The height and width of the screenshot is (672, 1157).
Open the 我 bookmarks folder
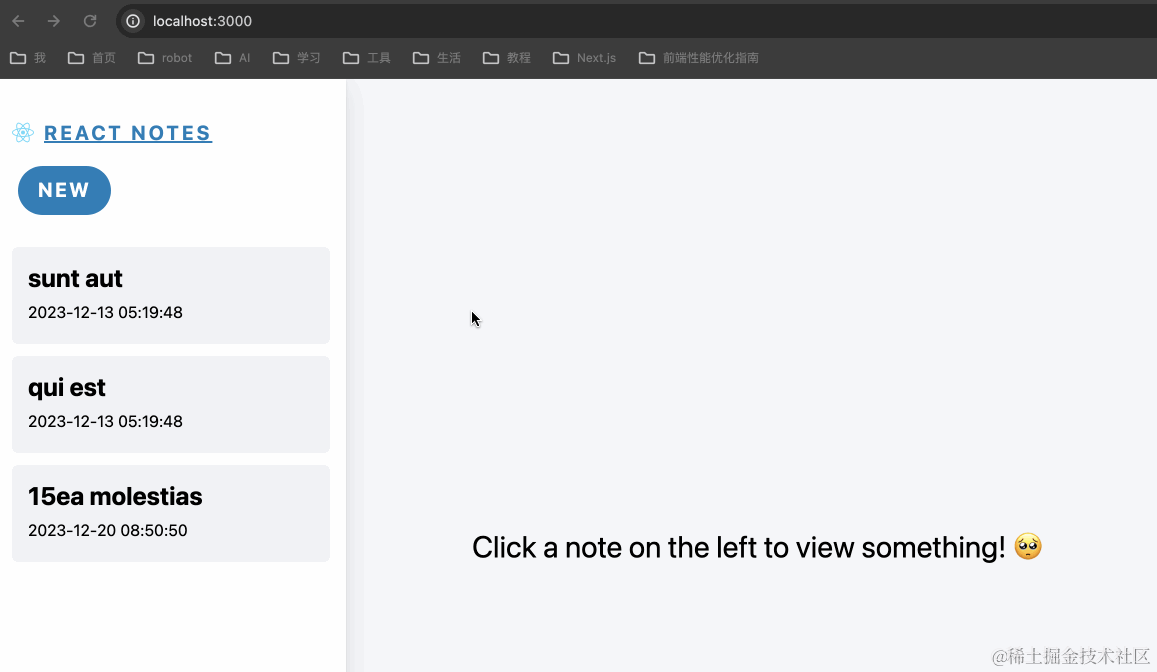tap(26, 57)
